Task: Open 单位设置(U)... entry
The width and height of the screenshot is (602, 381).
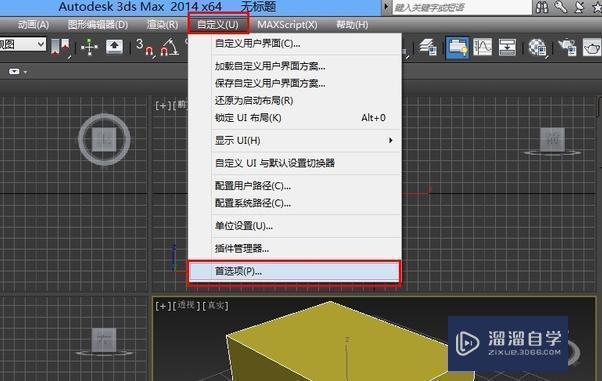Action: point(295,226)
